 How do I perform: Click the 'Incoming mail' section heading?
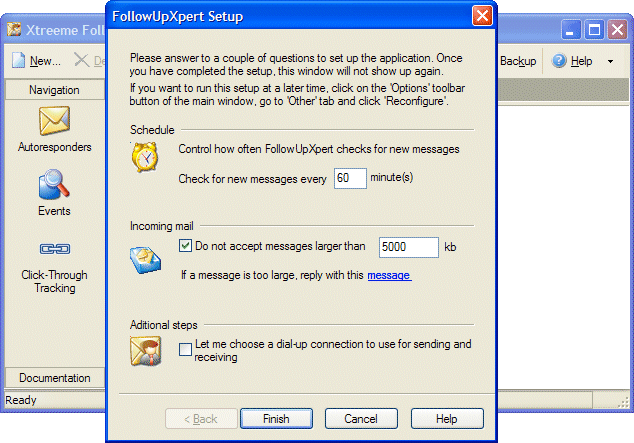162,226
